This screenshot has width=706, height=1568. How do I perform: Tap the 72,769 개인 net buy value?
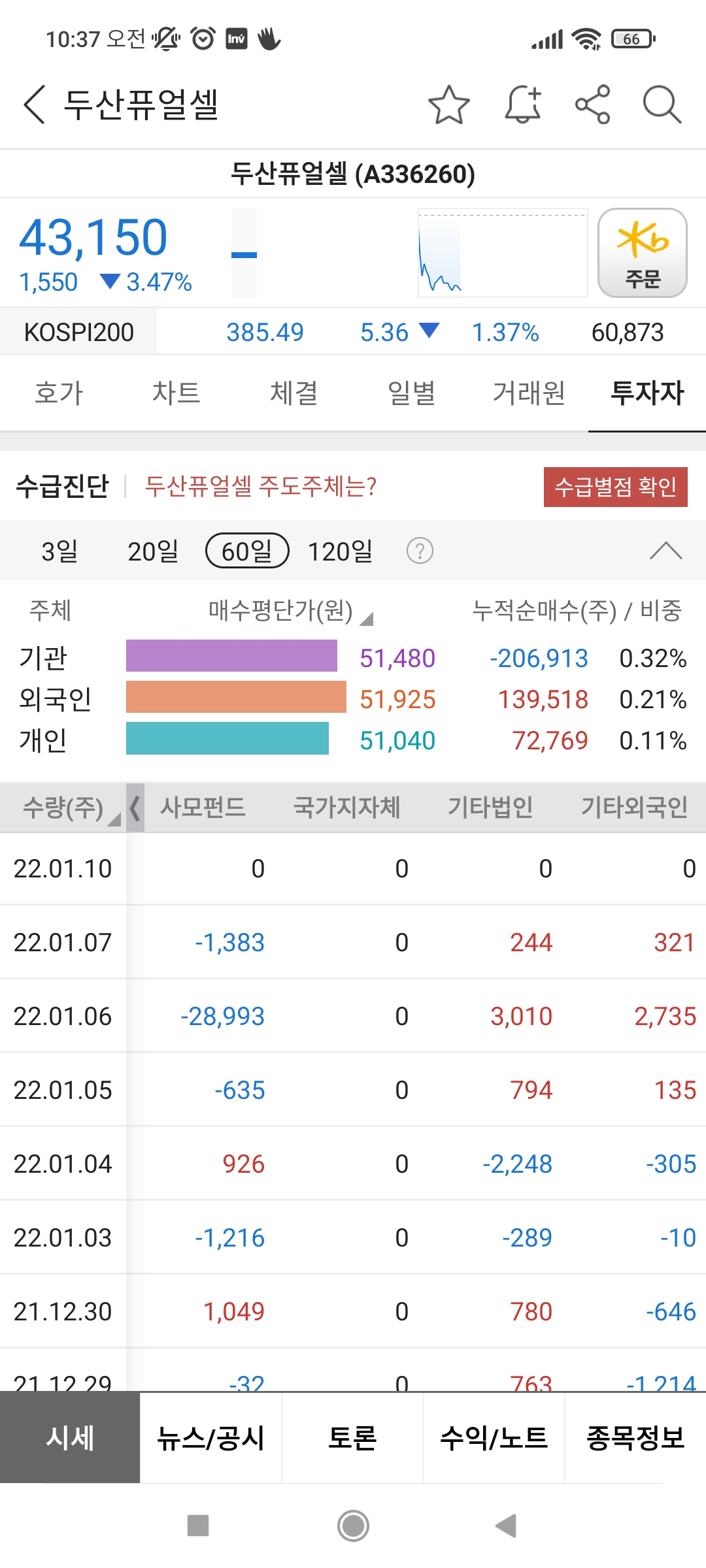tap(550, 740)
